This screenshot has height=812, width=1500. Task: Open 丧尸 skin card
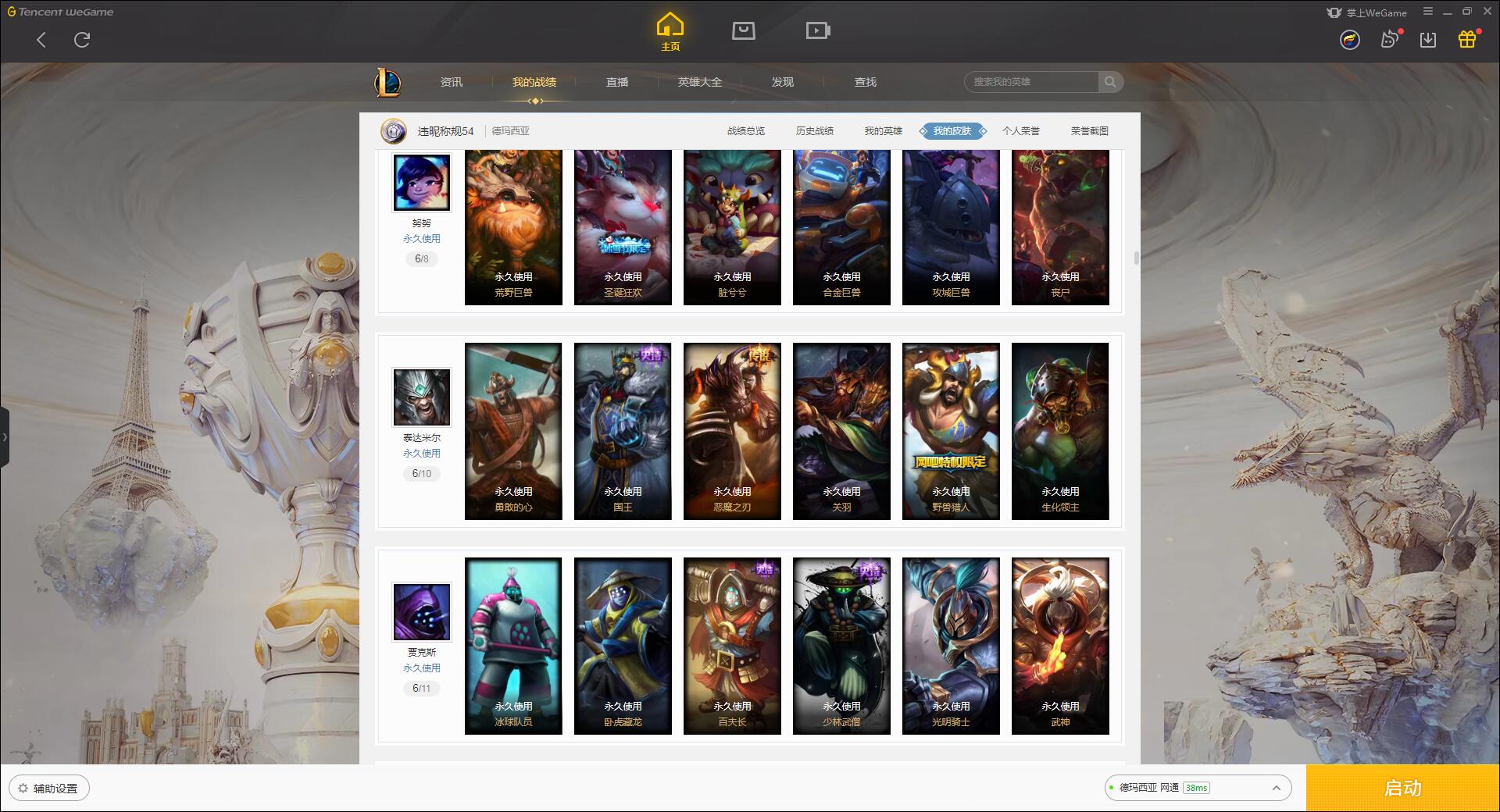(x=1060, y=227)
